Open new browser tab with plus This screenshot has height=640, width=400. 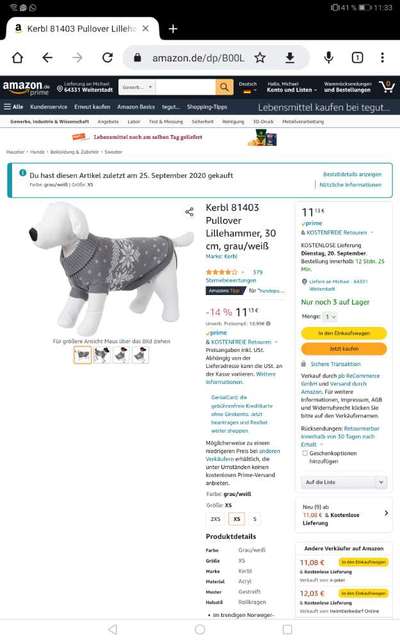[x=173, y=29]
